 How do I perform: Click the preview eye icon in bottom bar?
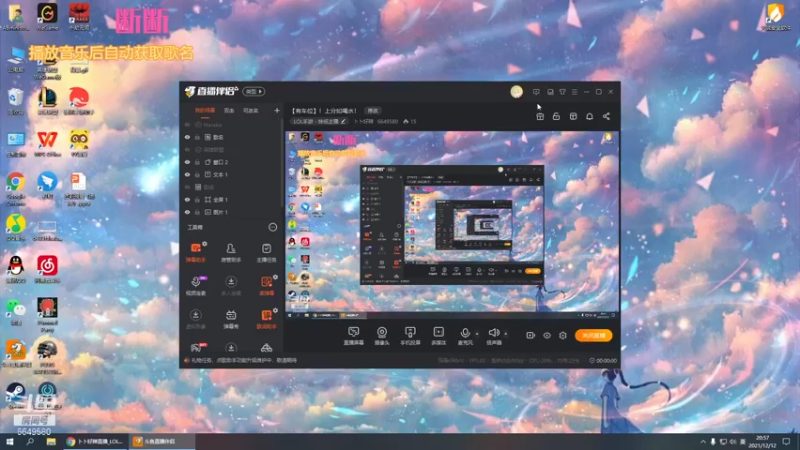(546, 335)
